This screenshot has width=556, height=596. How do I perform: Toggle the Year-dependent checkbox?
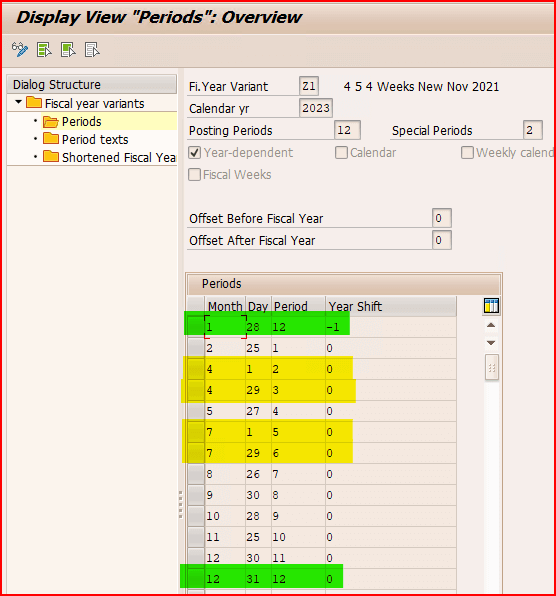point(195,153)
